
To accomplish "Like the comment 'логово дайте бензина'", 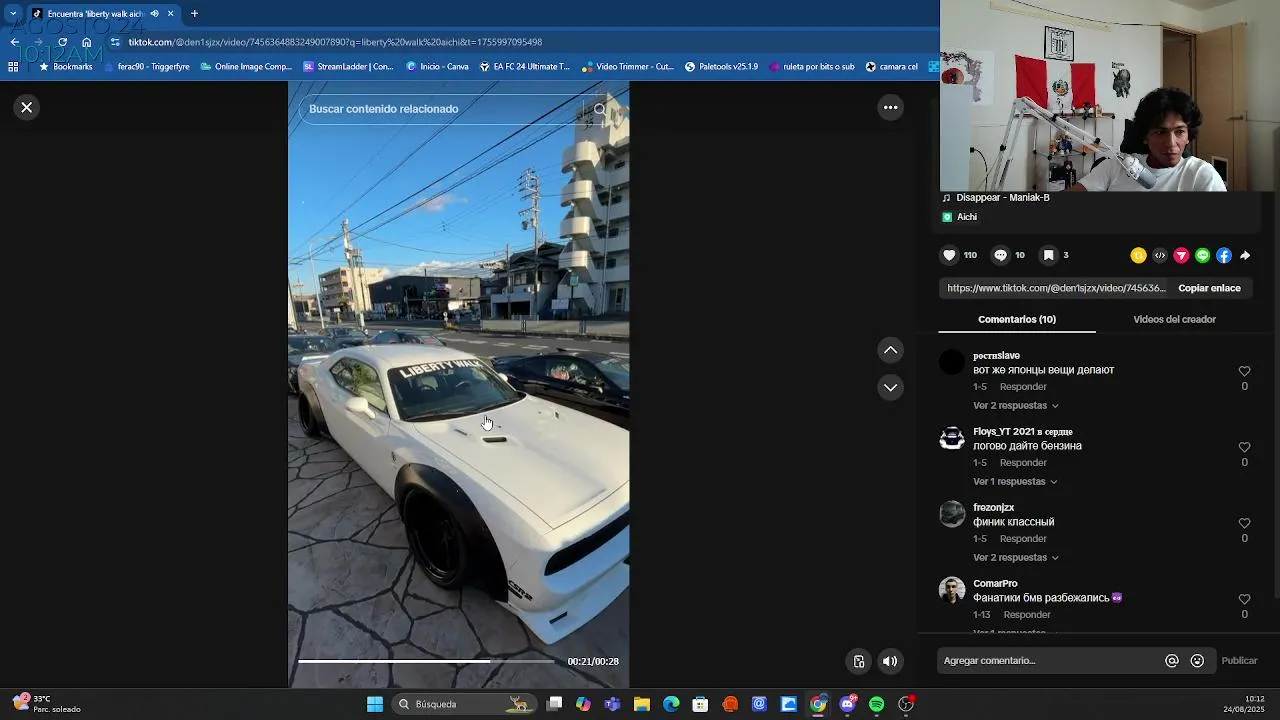I will point(1244,447).
